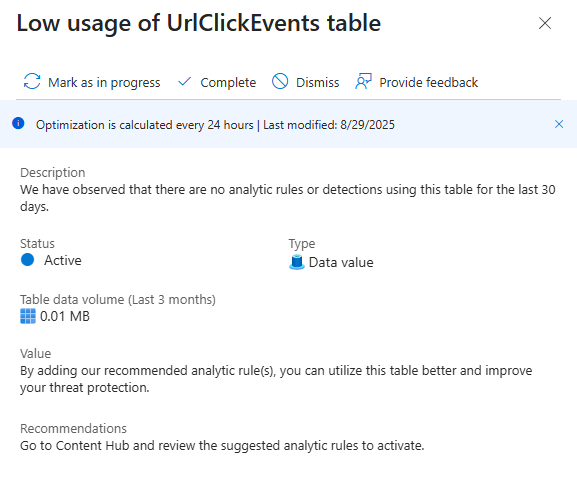Image resolution: width=577 pixels, height=485 pixels.
Task: Open Provide feedback
Action: (x=429, y=82)
